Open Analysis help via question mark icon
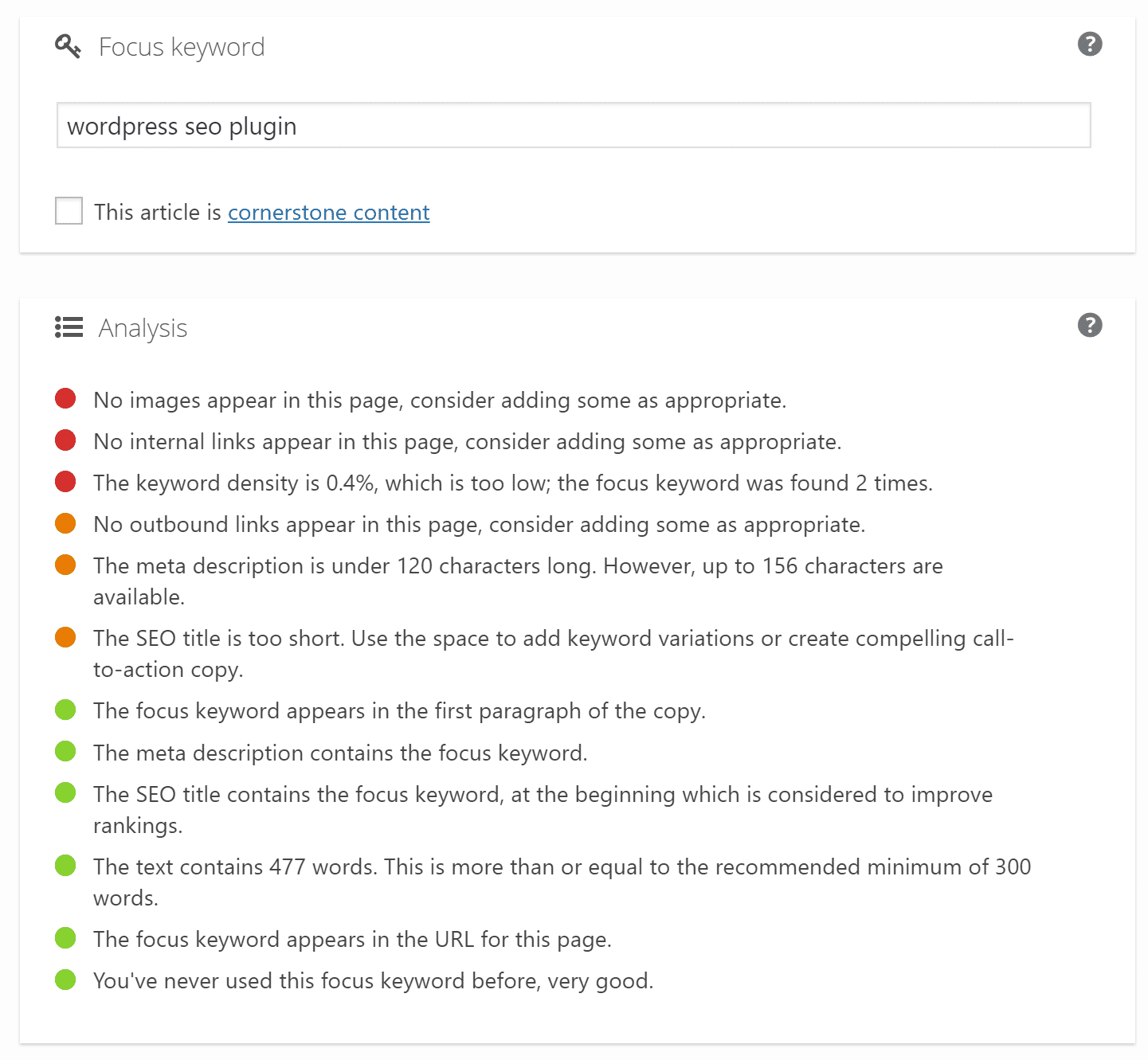This screenshot has width=1148, height=1060. point(1089,325)
